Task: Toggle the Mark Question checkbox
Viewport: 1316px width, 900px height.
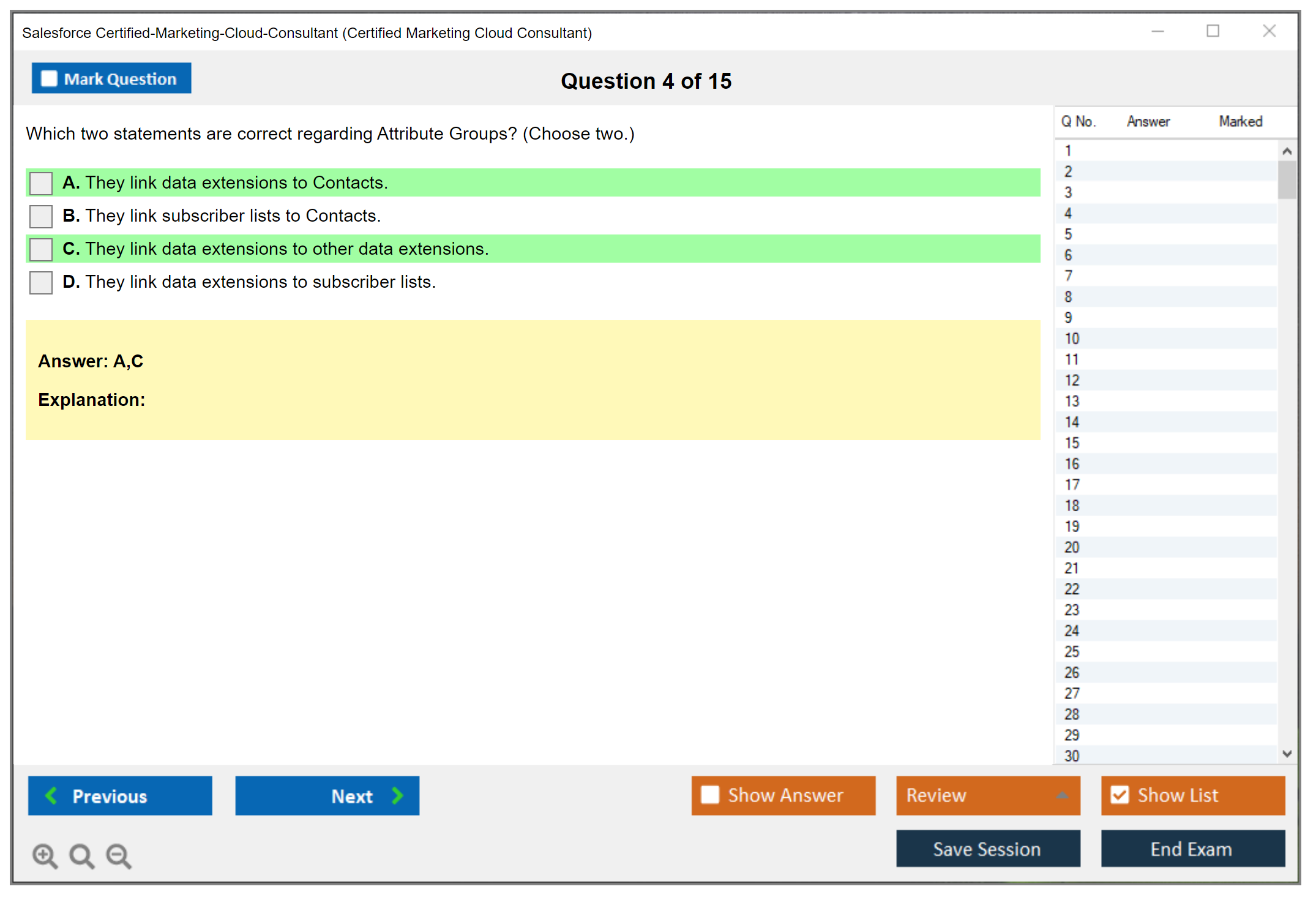Action: 49,79
